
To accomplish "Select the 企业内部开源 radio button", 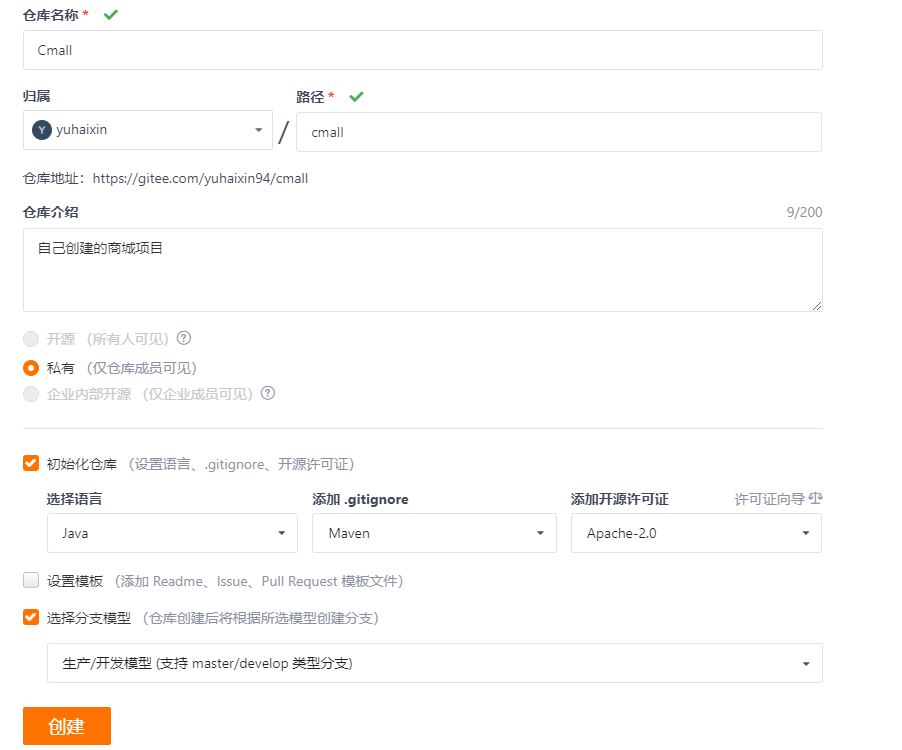I will [x=31, y=394].
